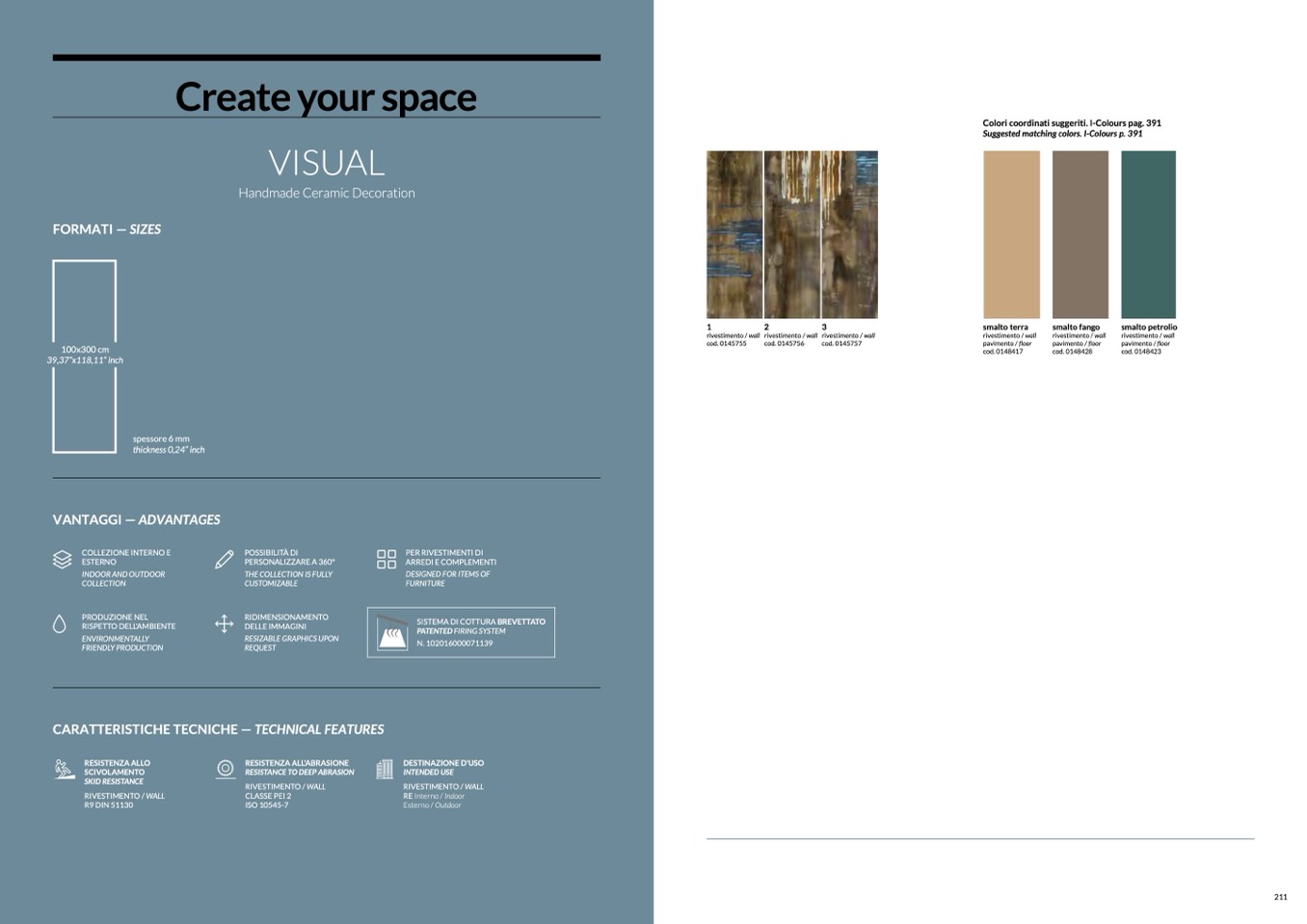Open the middle tile image numbered 2
1307x924 pixels.
coord(791,234)
